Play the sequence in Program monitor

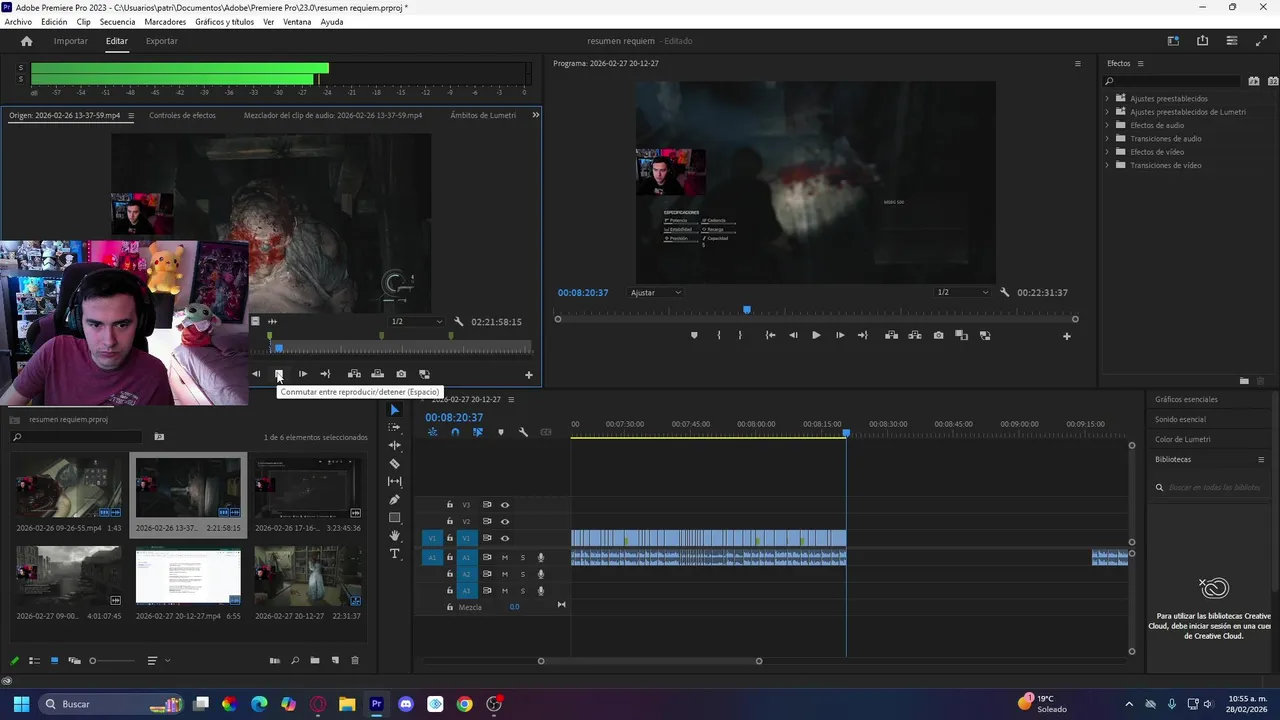tap(816, 335)
